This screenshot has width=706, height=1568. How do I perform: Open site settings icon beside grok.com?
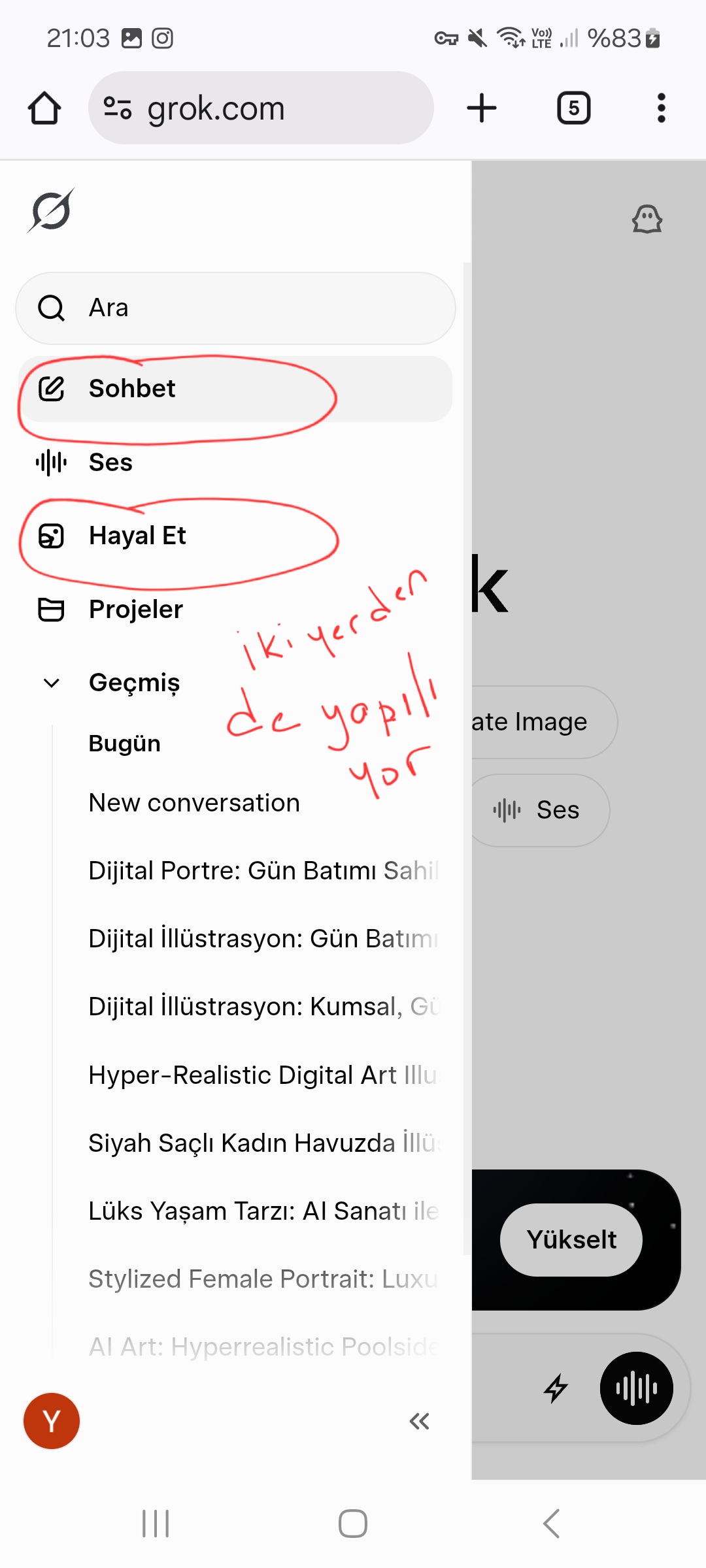(118, 108)
